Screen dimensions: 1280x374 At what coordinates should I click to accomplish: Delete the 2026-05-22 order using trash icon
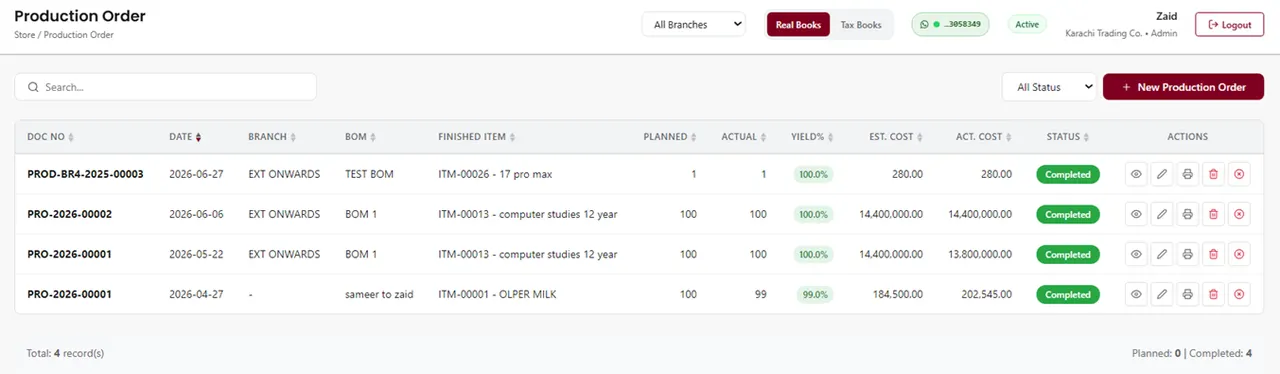point(1213,254)
